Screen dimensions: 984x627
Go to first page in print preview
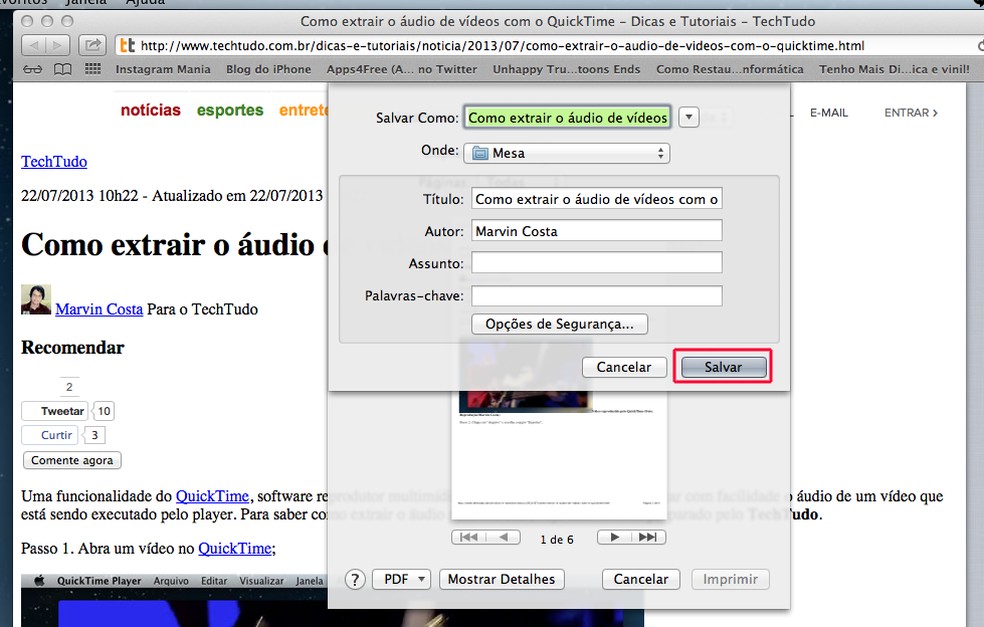pyautogui.click(x=468, y=537)
